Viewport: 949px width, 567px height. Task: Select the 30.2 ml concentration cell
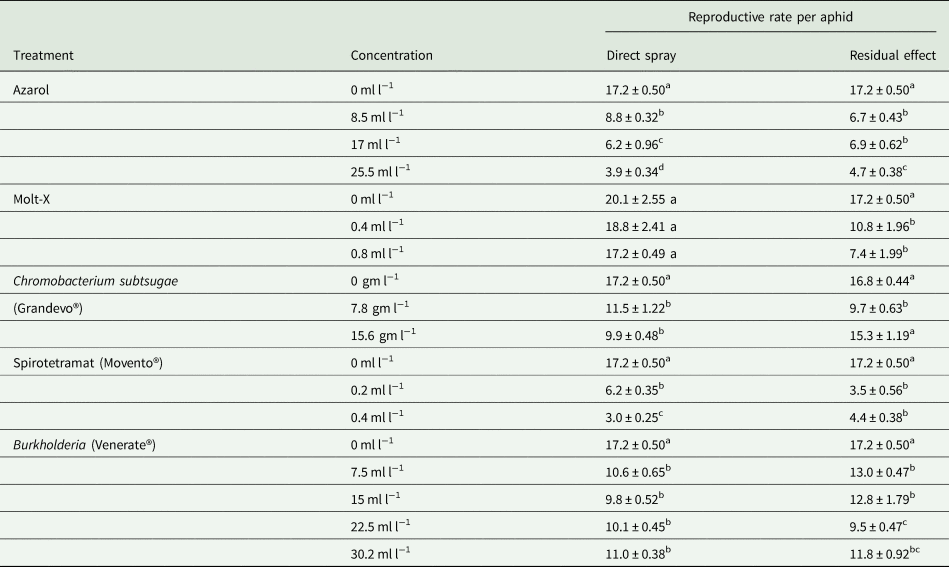(x=380, y=554)
